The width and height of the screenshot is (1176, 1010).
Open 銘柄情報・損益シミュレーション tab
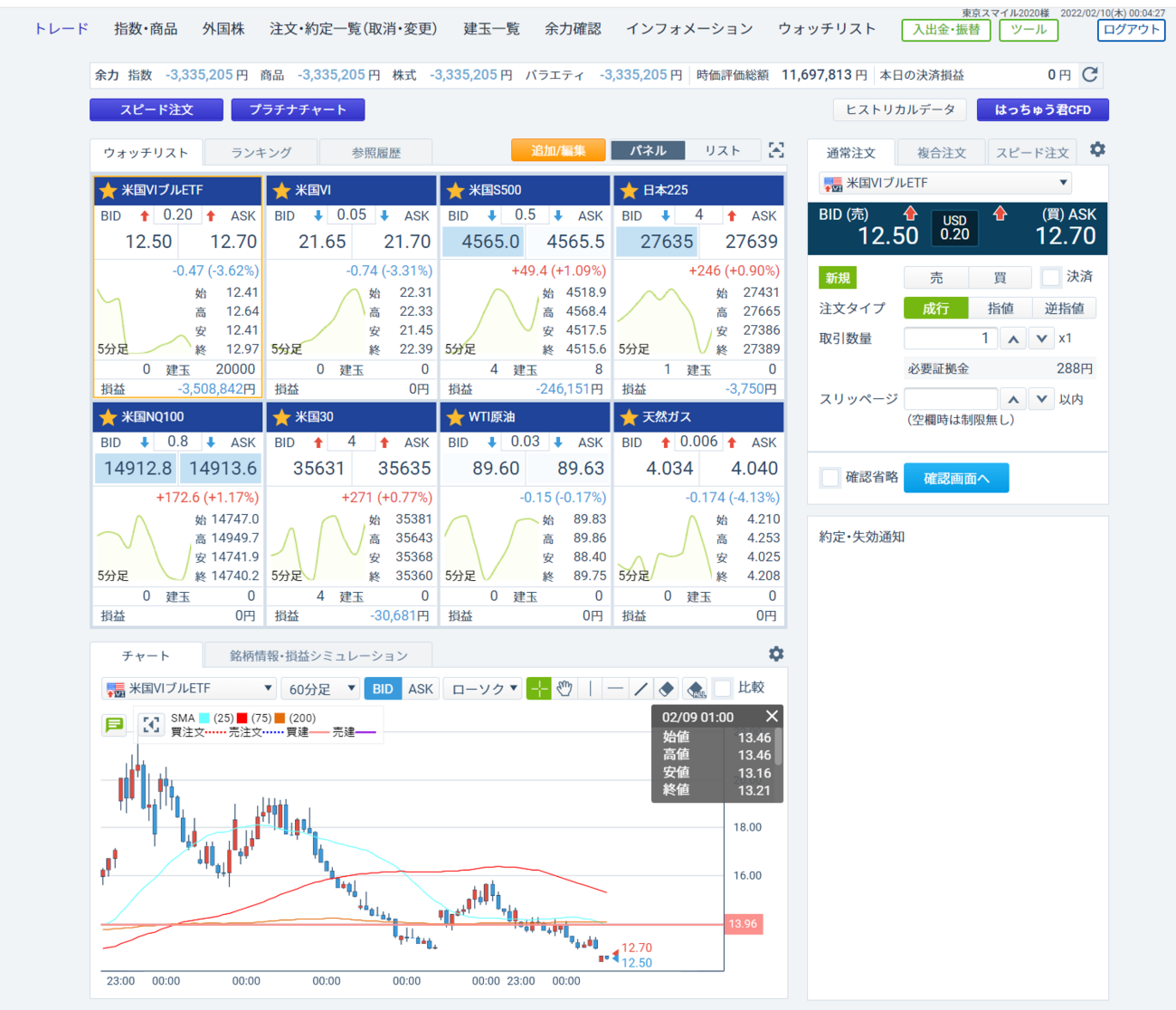coord(318,655)
